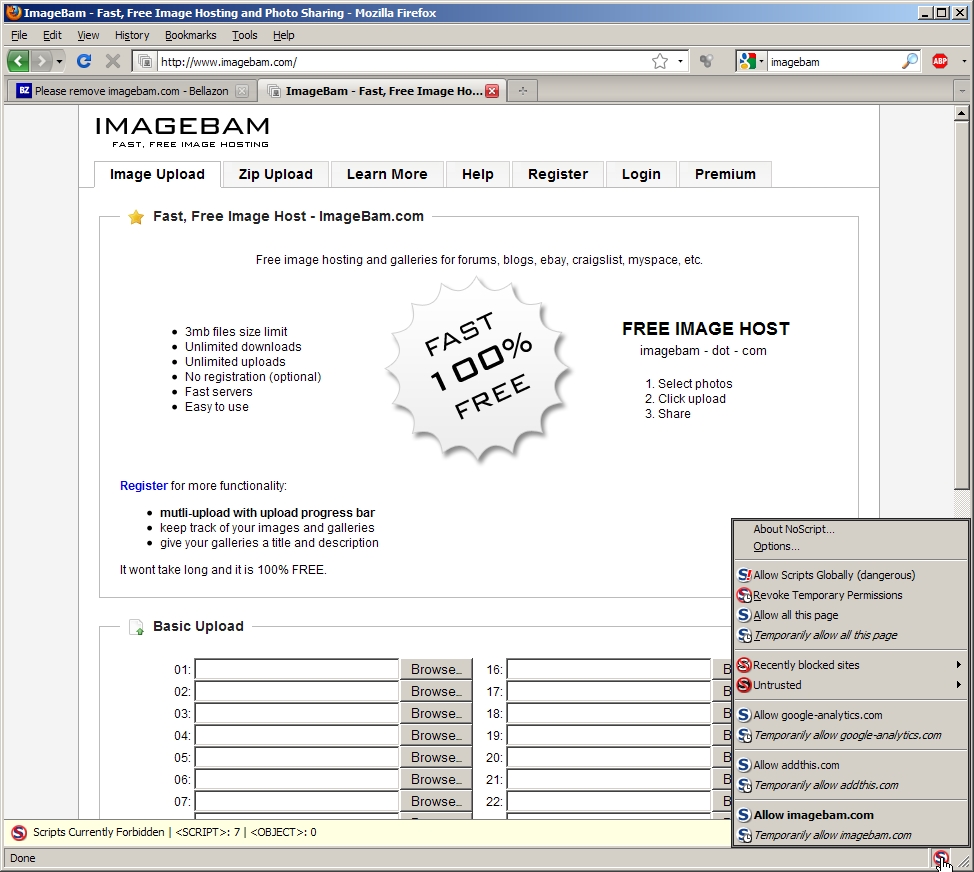
Task: Click the NoScript icon in the status bar
Action: point(940,858)
